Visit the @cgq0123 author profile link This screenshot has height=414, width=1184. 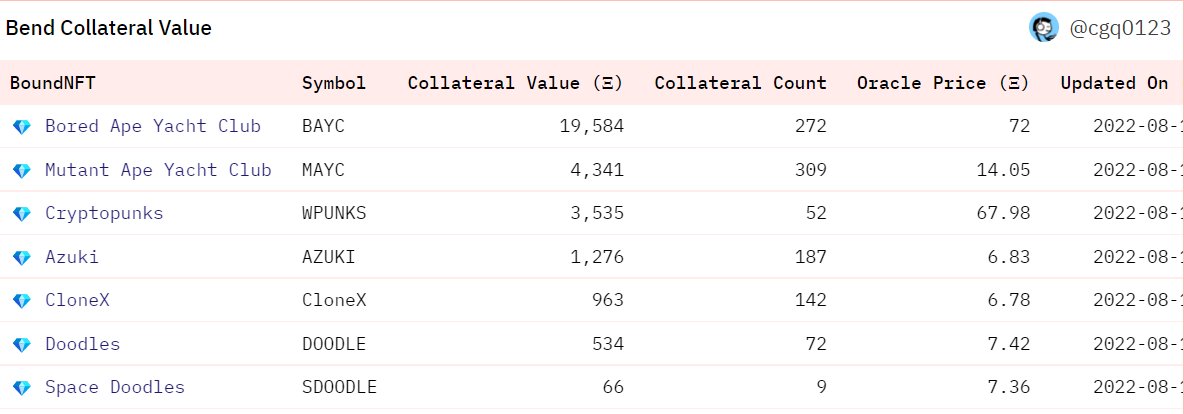tap(1121, 29)
